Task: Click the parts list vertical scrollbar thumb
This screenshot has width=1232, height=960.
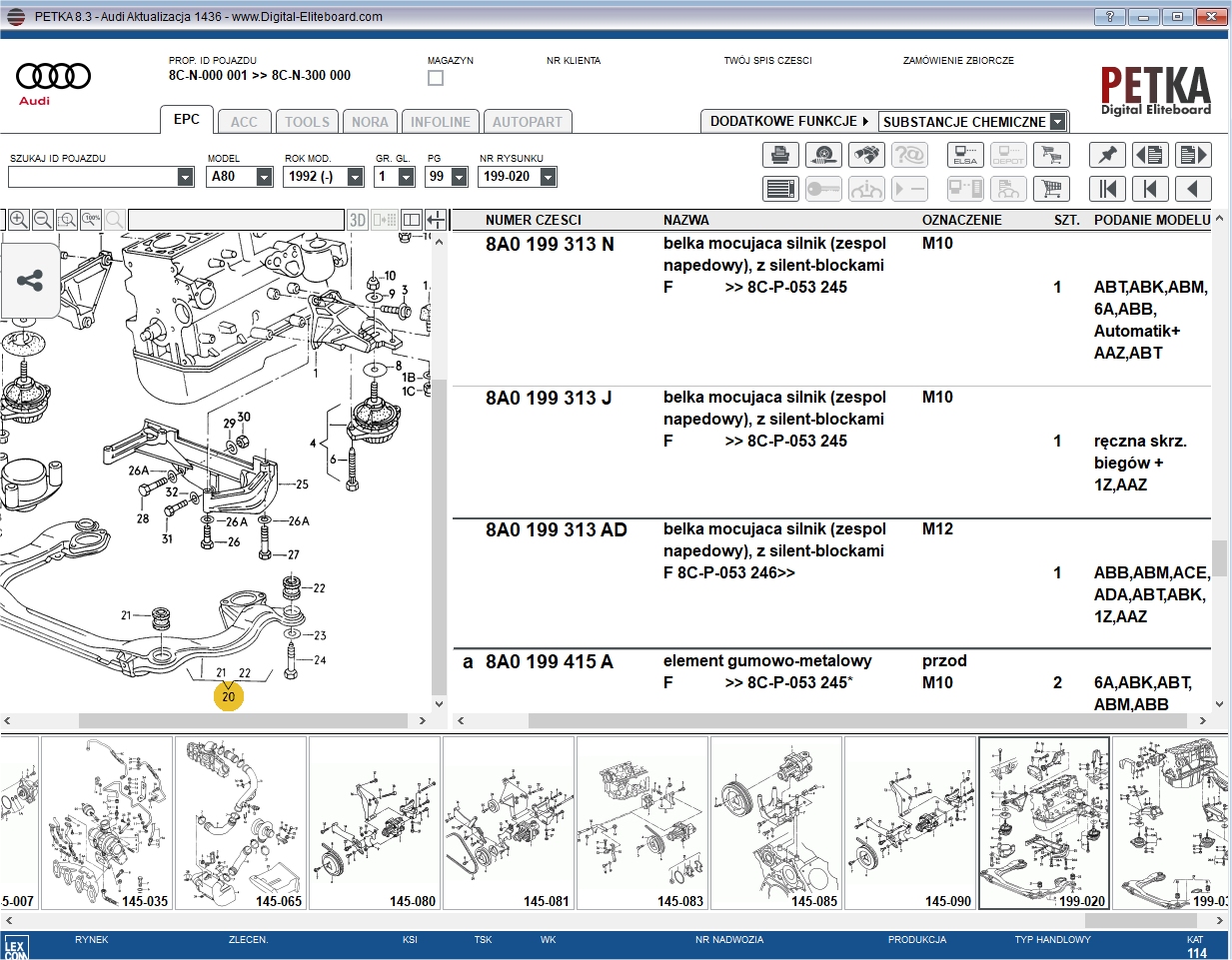Action: coord(1219,558)
